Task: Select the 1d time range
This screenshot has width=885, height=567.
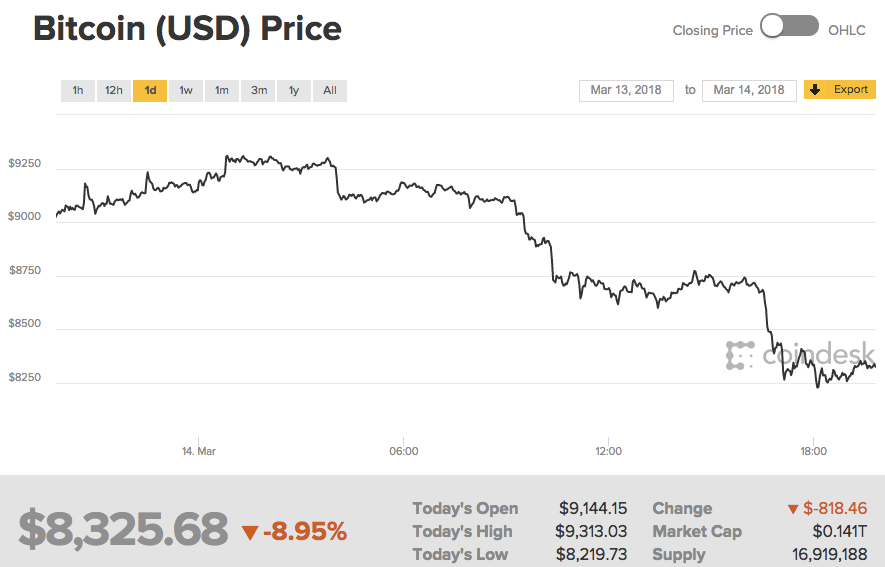Action: point(150,91)
